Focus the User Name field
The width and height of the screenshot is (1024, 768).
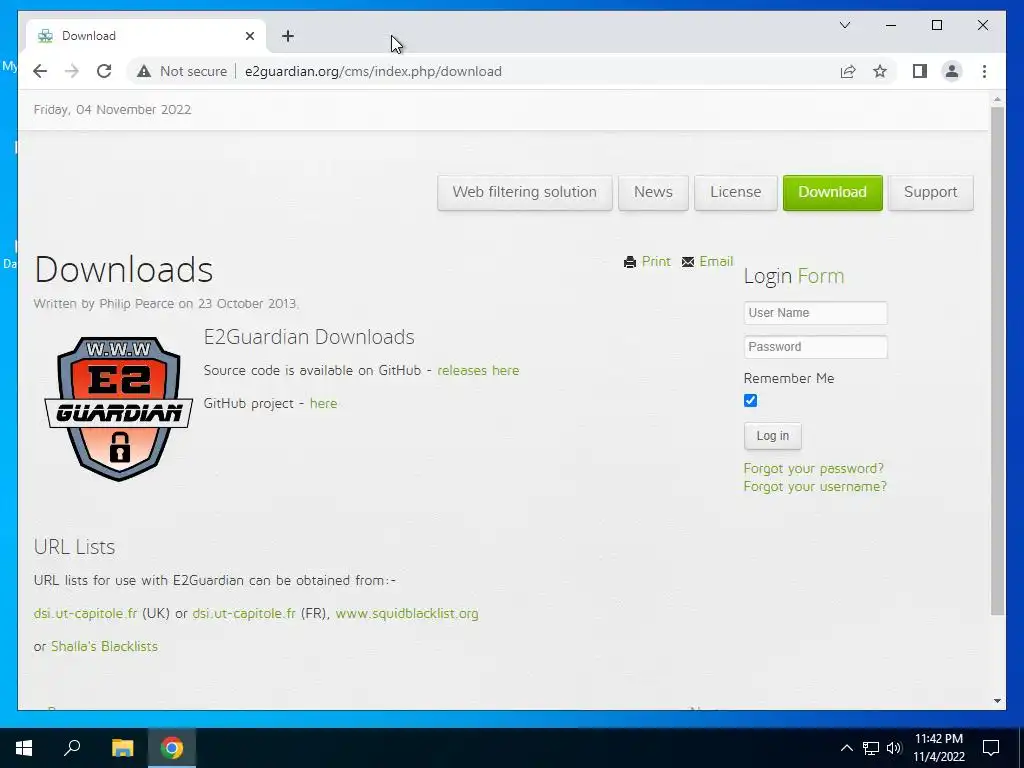(x=816, y=313)
